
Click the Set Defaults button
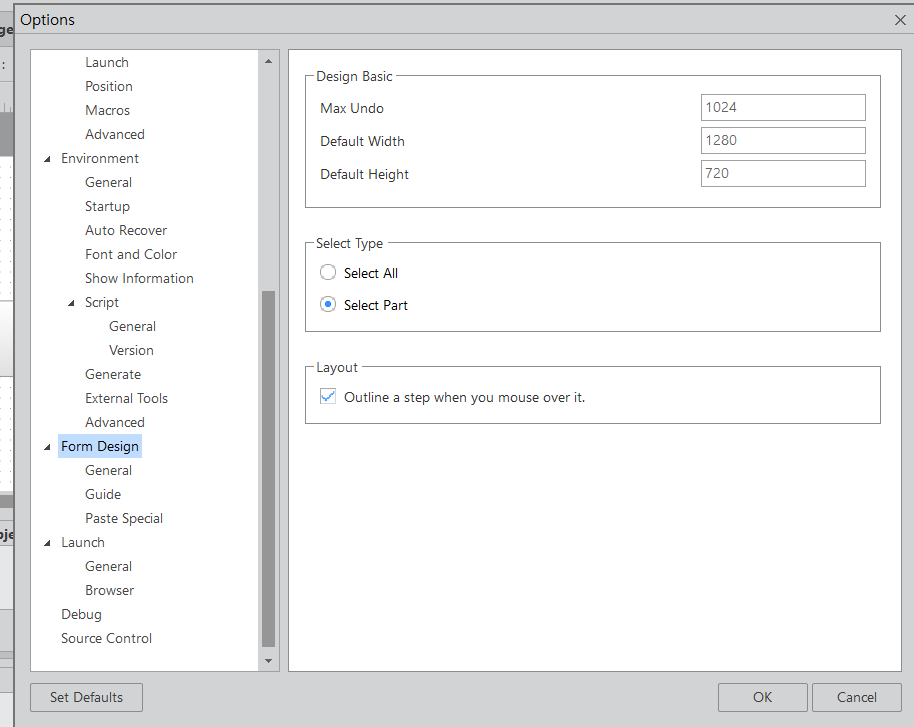click(x=86, y=697)
